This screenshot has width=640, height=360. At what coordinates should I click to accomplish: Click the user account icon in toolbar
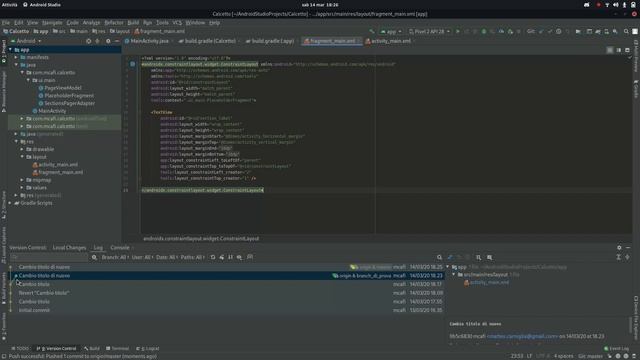coord(635,31)
